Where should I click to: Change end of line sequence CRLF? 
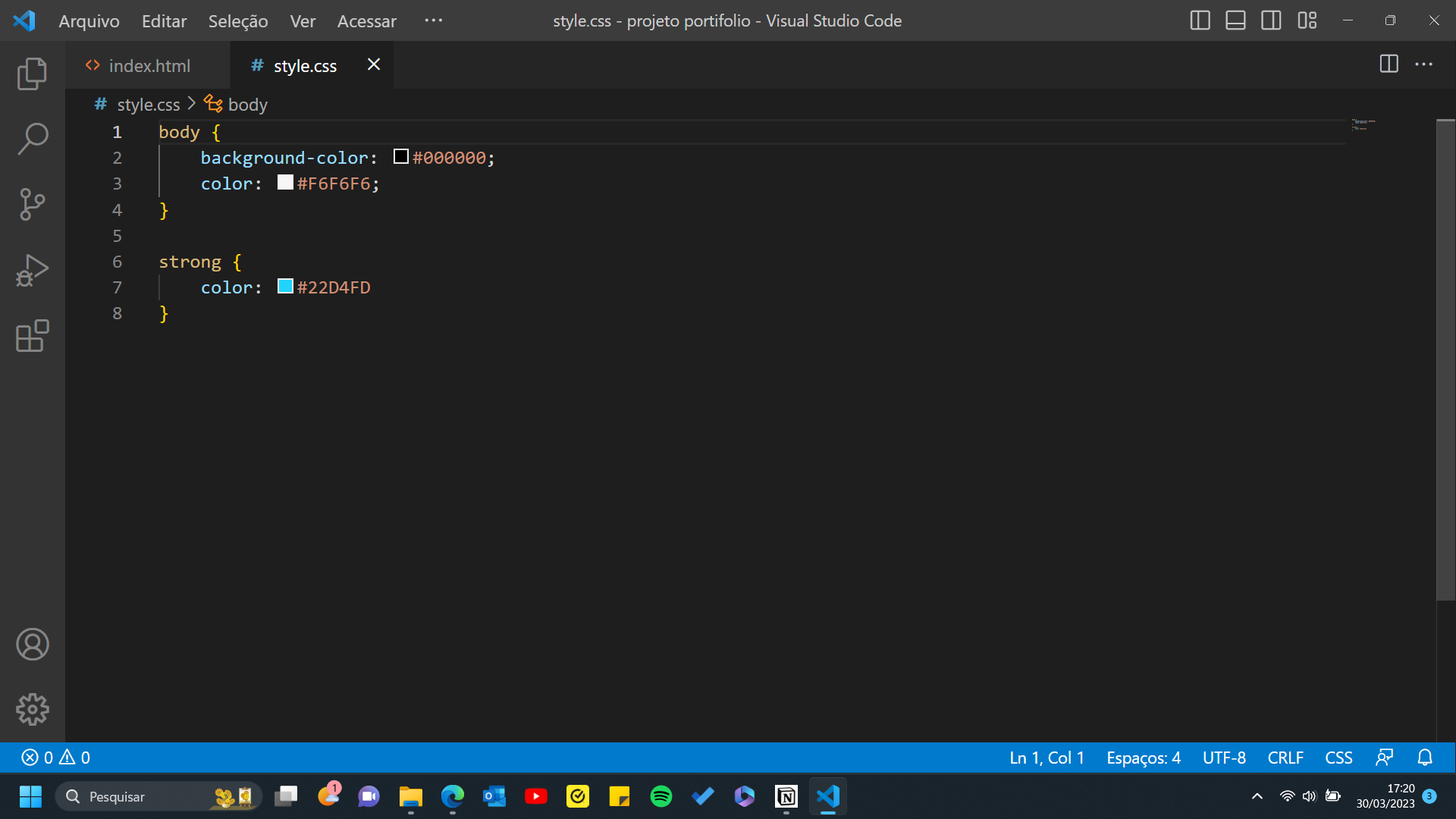click(1285, 758)
